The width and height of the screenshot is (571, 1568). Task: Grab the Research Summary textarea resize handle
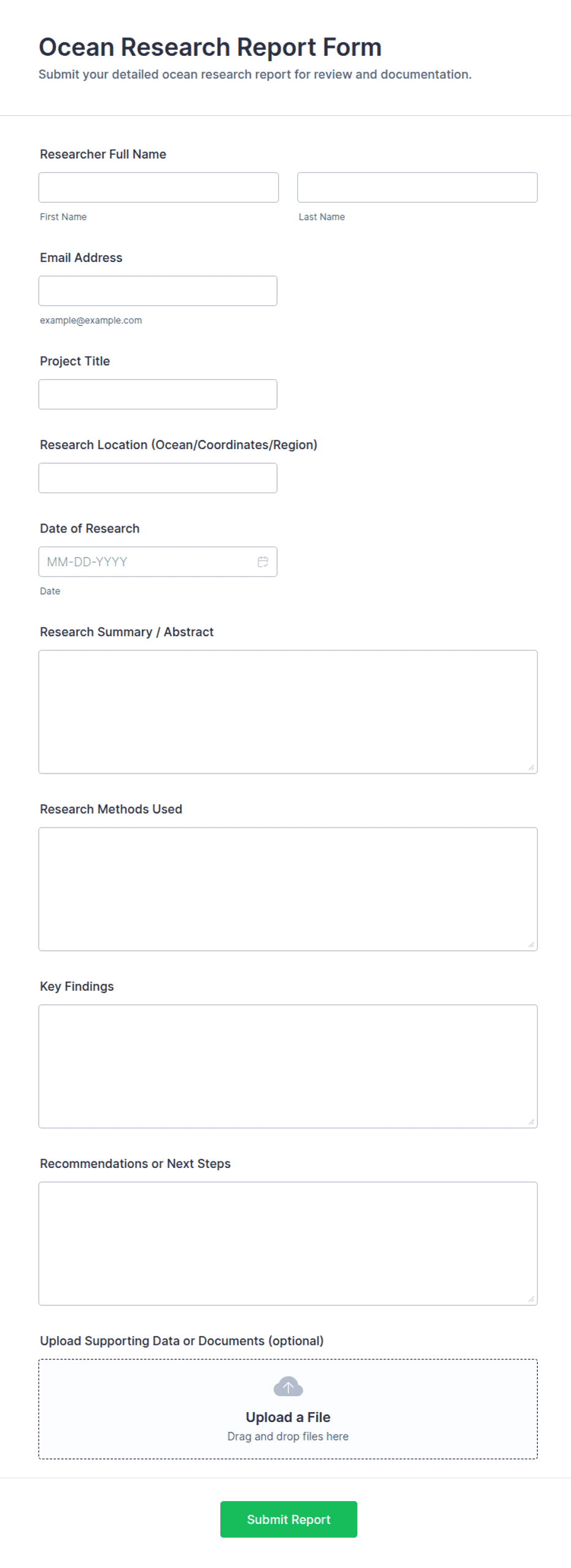point(531,767)
